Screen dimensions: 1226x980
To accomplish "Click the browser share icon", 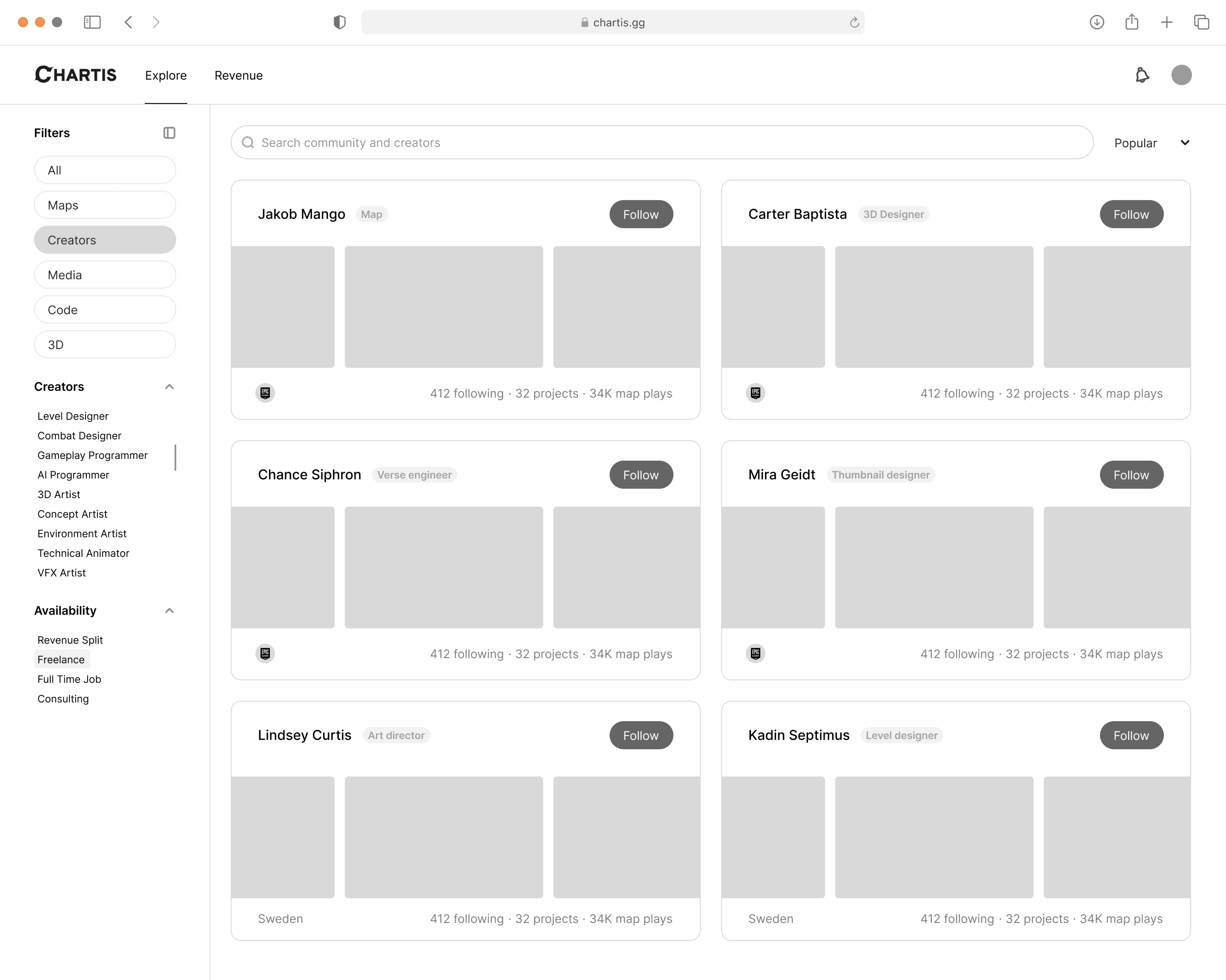I will click(1131, 22).
